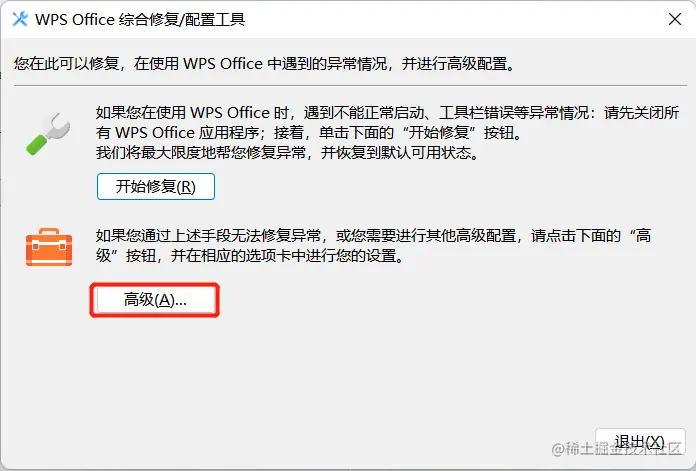This screenshot has height=471, width=696.
Task: Click the line starting 有 WPS Office 应用程序
Action: click(309, 133)
